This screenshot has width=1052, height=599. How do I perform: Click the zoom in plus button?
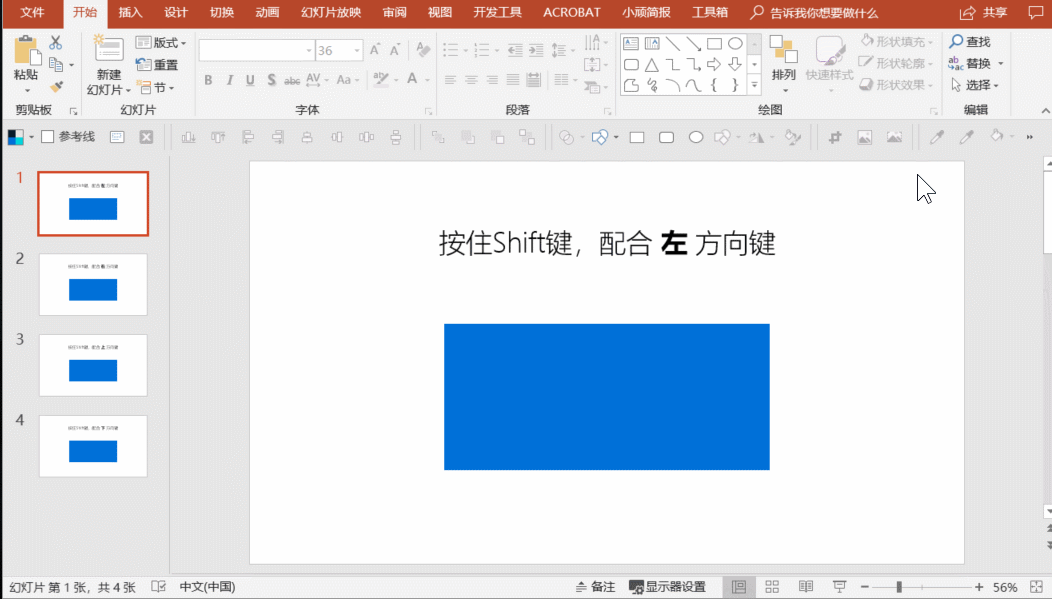(979, 587)
